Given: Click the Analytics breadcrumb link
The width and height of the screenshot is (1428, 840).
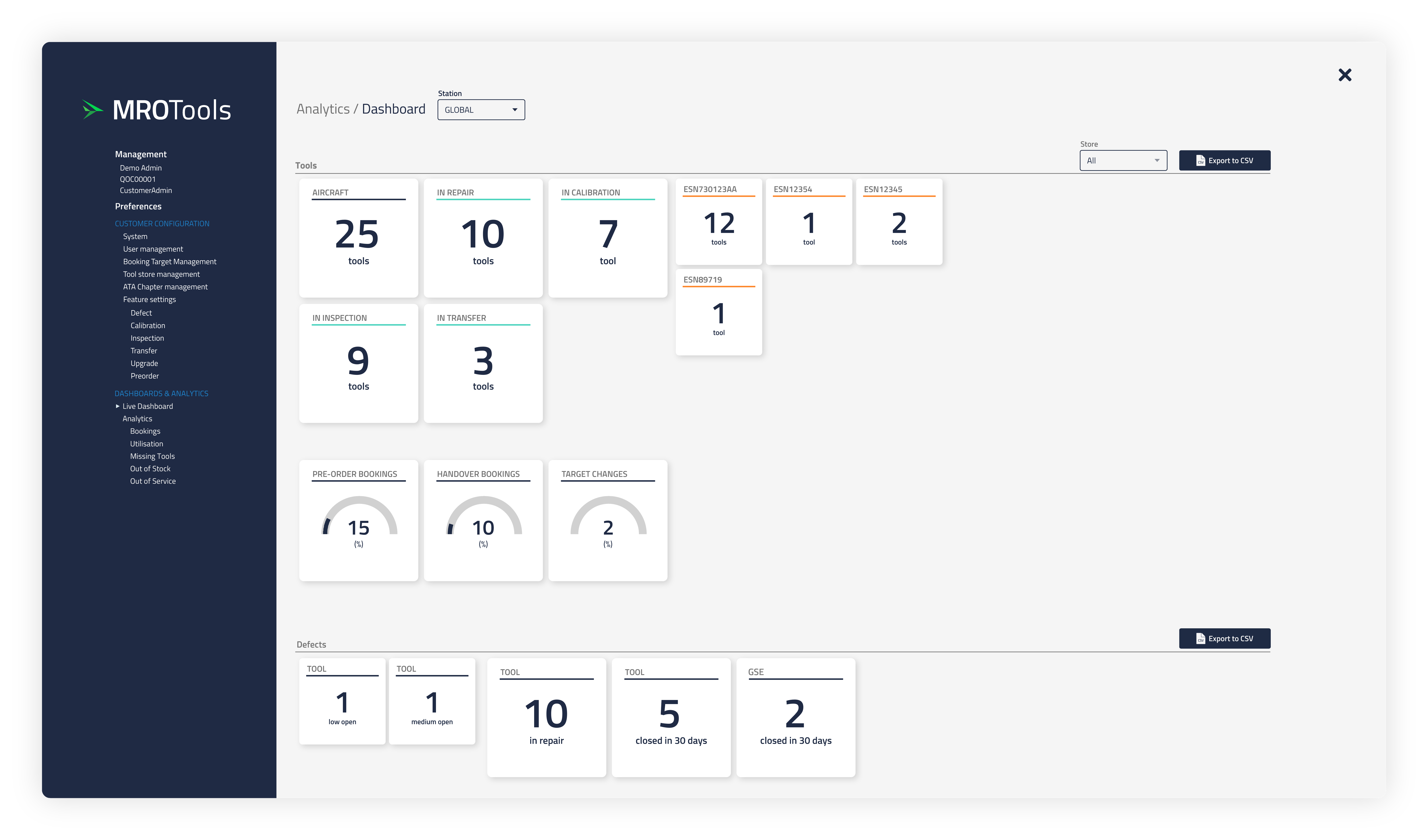Looking at the screenshot, I should [323, 109].
